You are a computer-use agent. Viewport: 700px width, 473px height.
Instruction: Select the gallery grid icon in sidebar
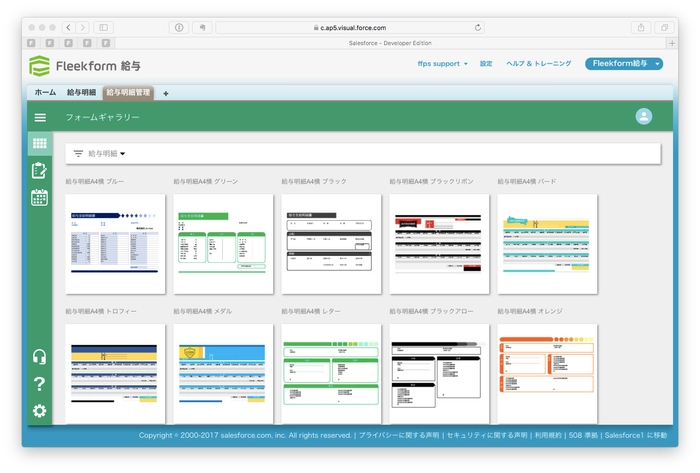tap(40, 144)
